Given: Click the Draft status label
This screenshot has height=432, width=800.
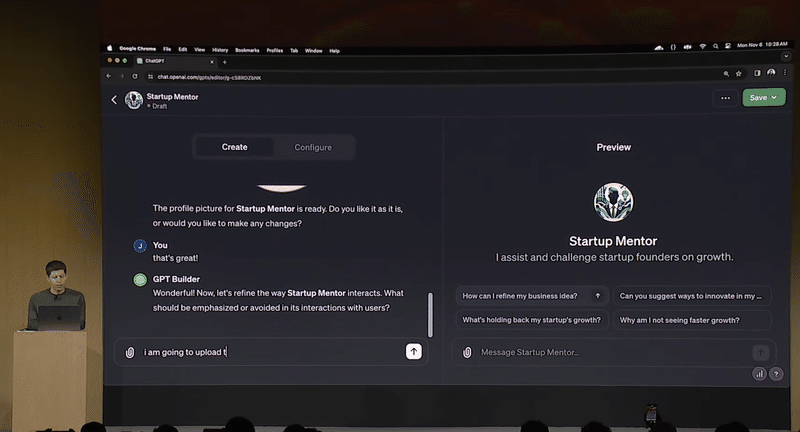Looking at the screenshot, I should click(157, 106).
